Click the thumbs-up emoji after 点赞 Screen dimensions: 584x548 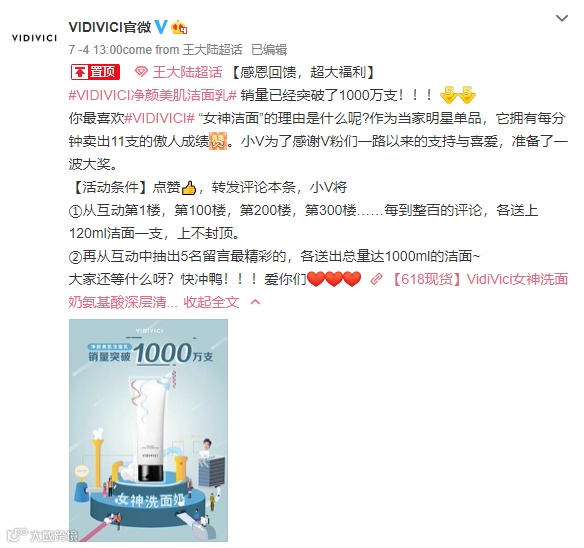pyautogui.click(x=188, y=187)
